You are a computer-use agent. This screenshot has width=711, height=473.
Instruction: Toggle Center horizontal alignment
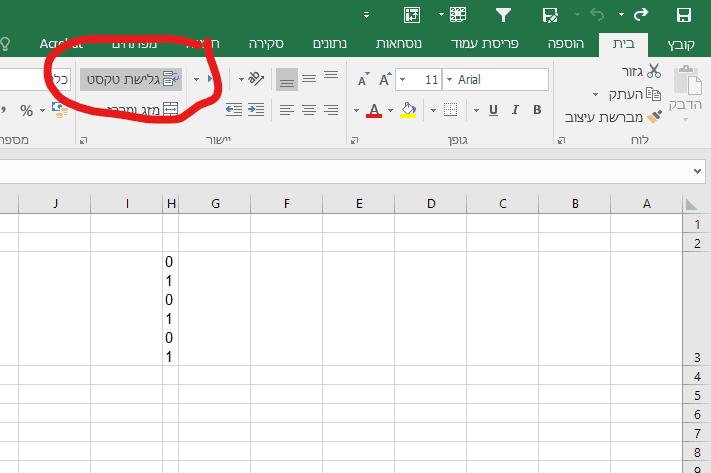tap(309, 110)
